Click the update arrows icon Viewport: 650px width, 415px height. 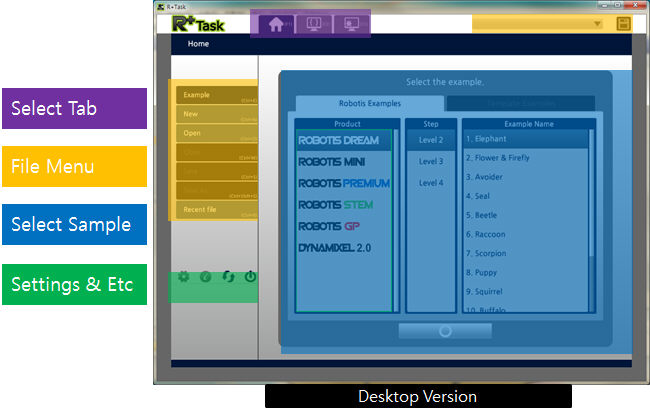228,277
